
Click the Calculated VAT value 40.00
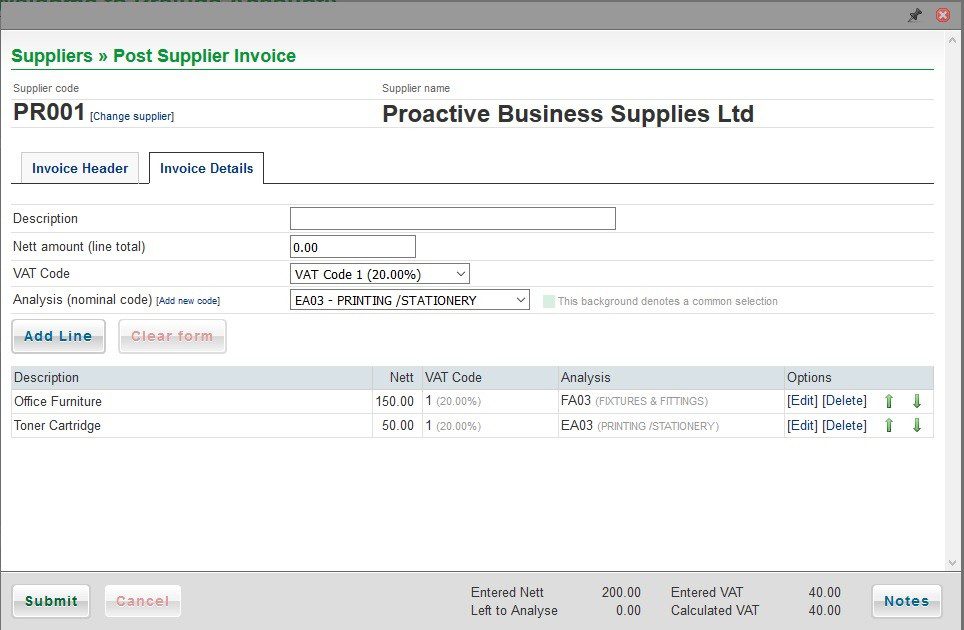pyautogui.click(x=824, y=610)
